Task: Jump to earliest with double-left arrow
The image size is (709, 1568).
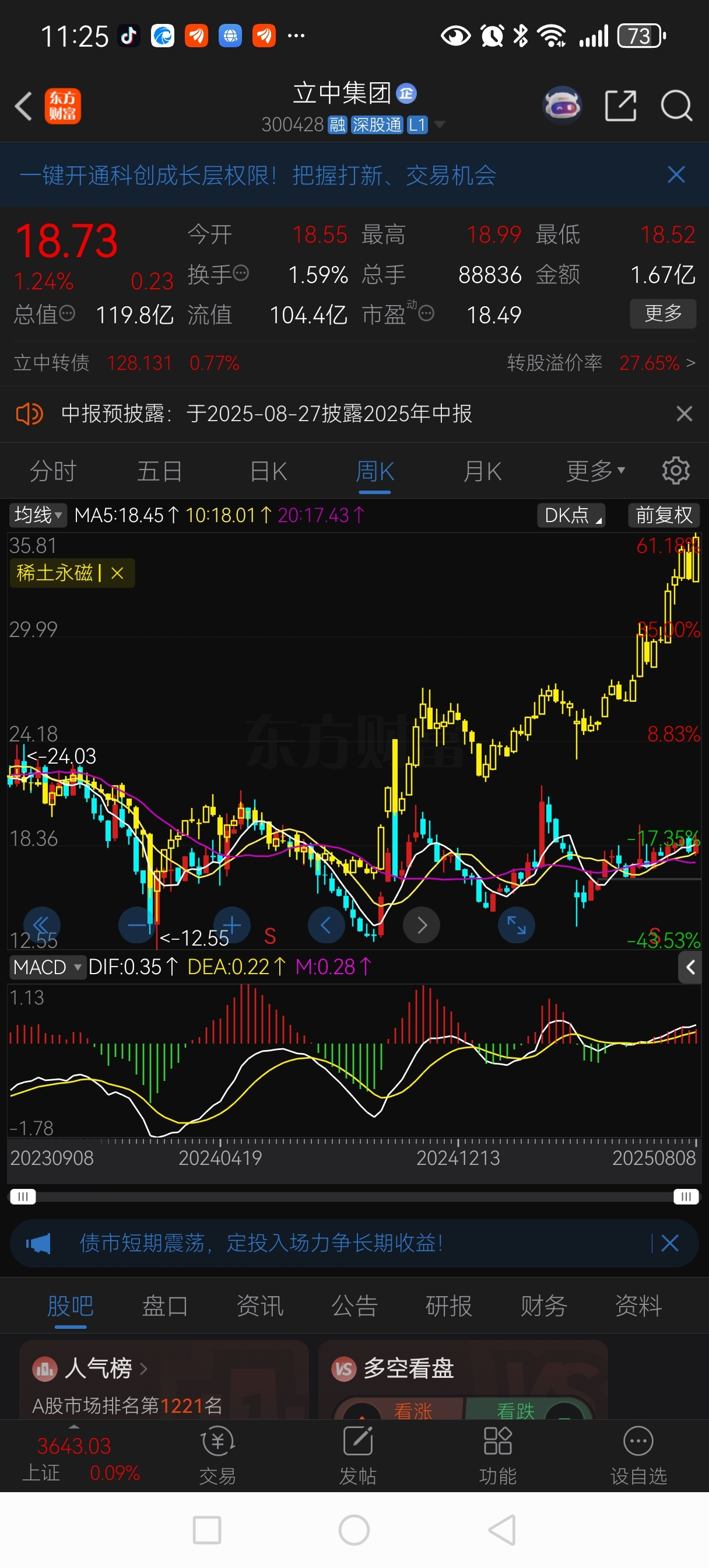Action: coord(41,925)
